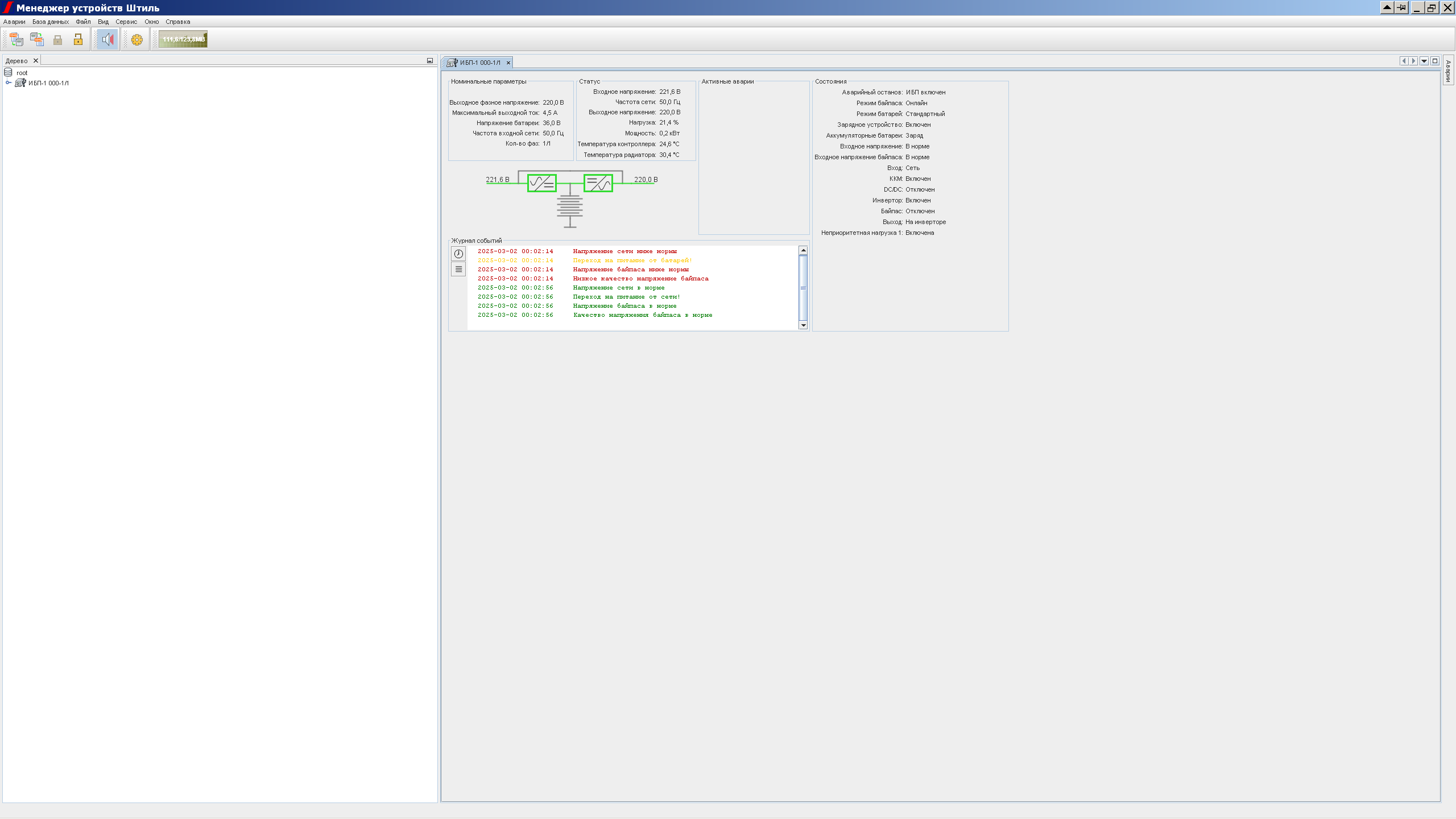Minimize the Дерево panel
This screenshot has height=819, width=1456.
430,61
